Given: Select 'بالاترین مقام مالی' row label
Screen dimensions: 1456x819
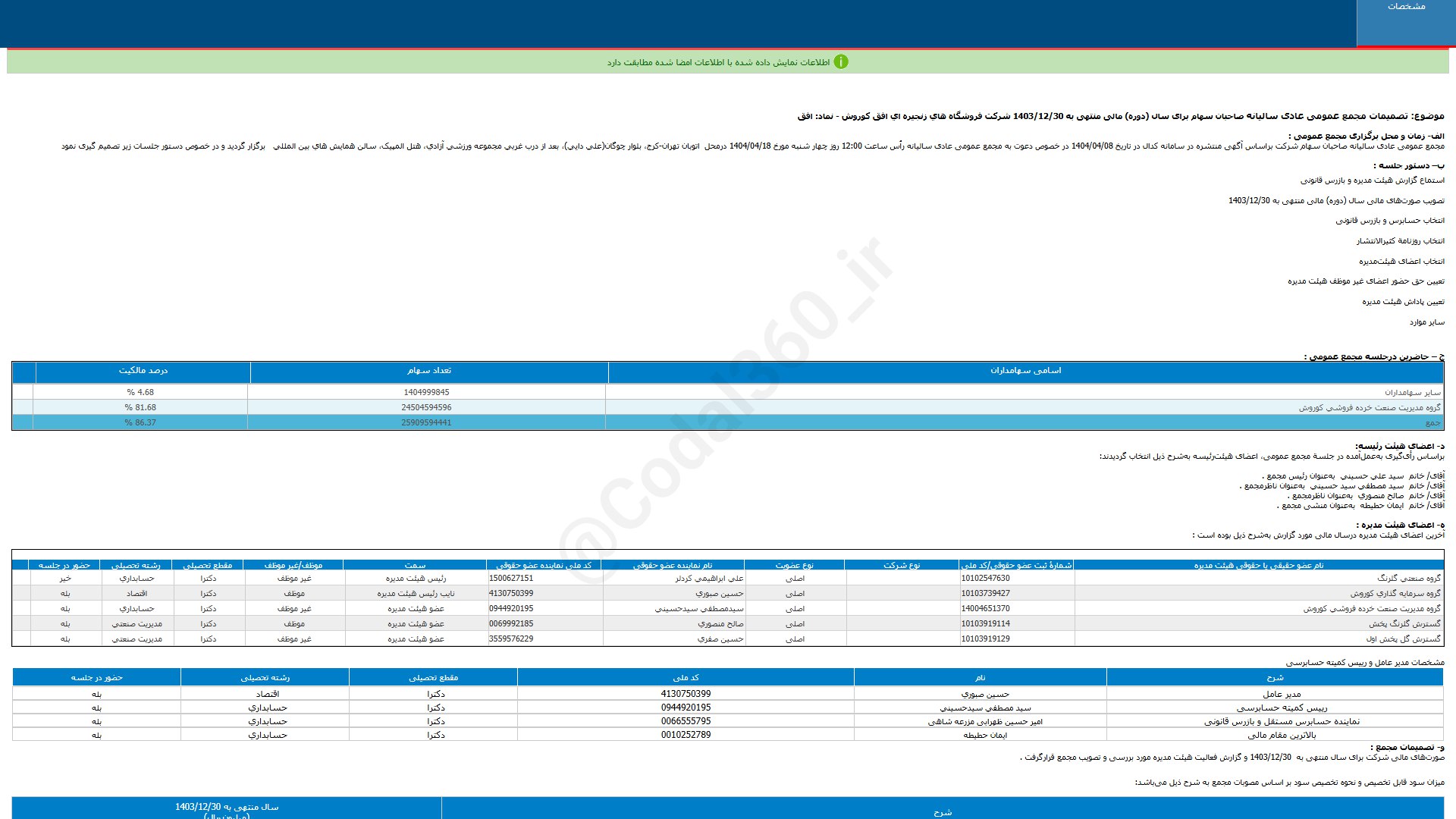Looking at the screenshot, I should pyautogui.click(x=1282, y=735).
